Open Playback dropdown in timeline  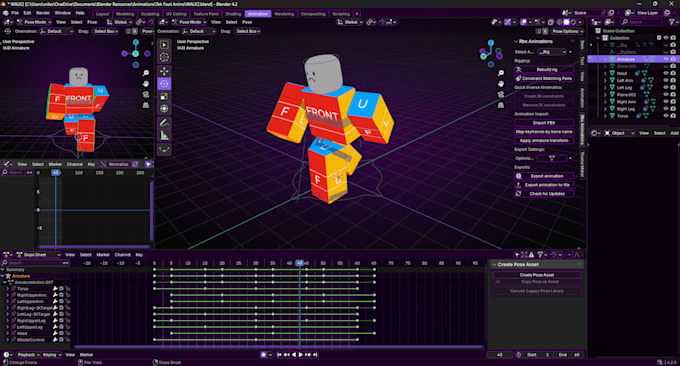pyautogui.click(x=29, y=355)
